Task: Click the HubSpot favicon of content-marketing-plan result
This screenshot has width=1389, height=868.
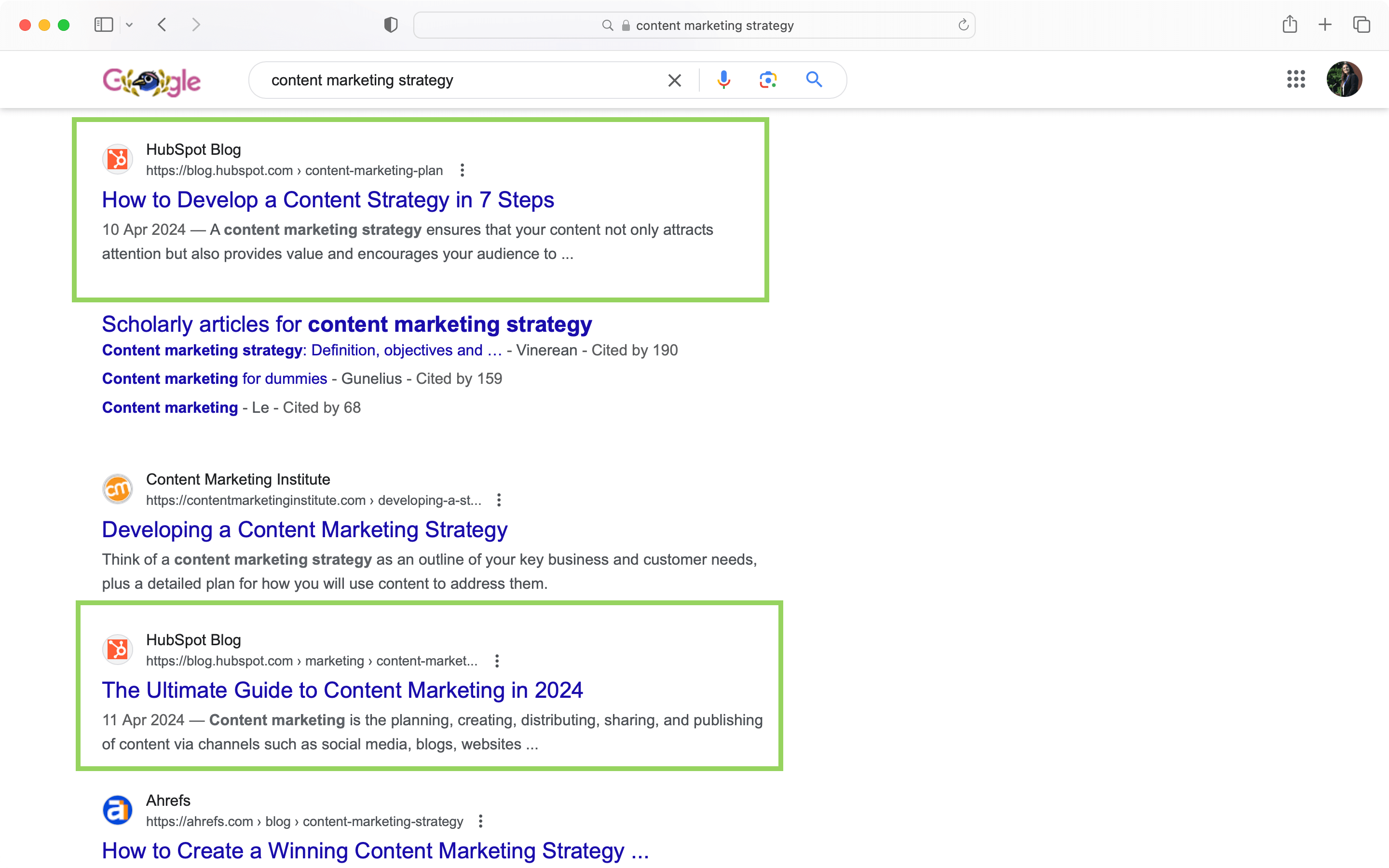Action: [118, 159]
